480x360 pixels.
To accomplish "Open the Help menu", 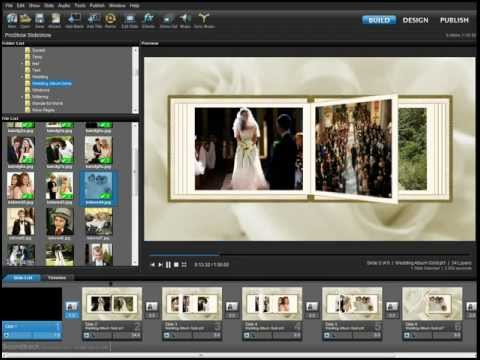I will coord(135,6).
